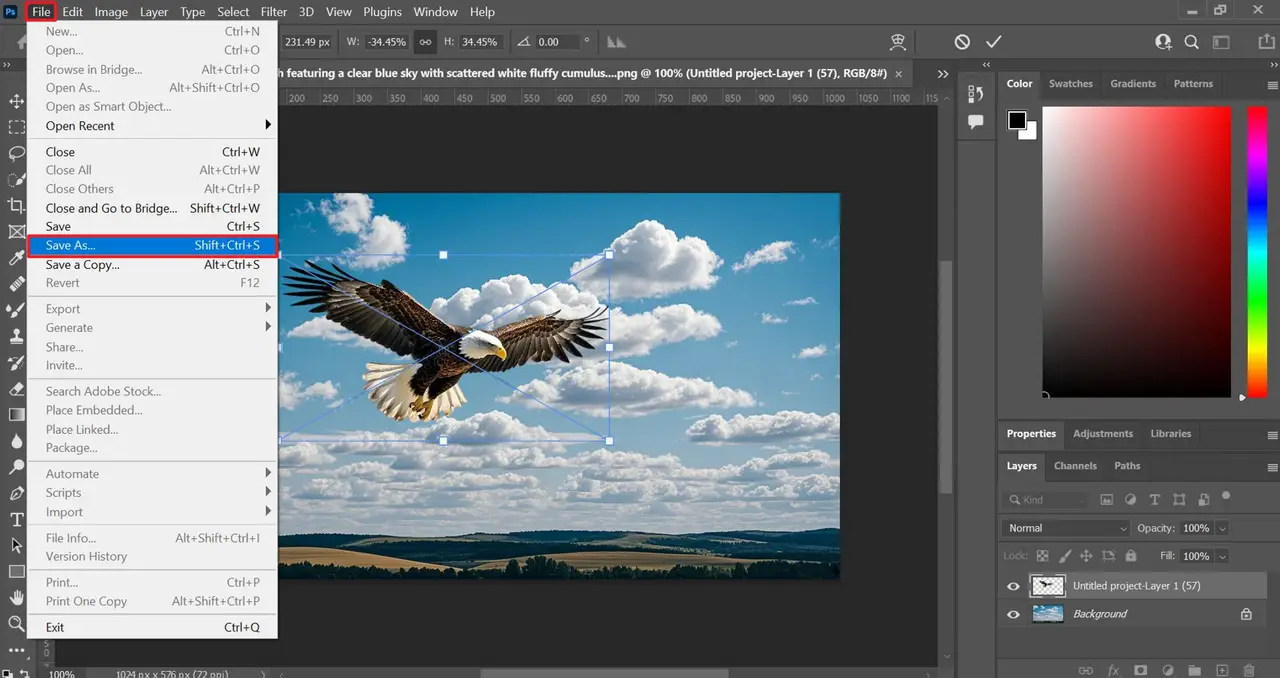
Task: Hide the Background layer using eye icon
Action: [1013, 614]
